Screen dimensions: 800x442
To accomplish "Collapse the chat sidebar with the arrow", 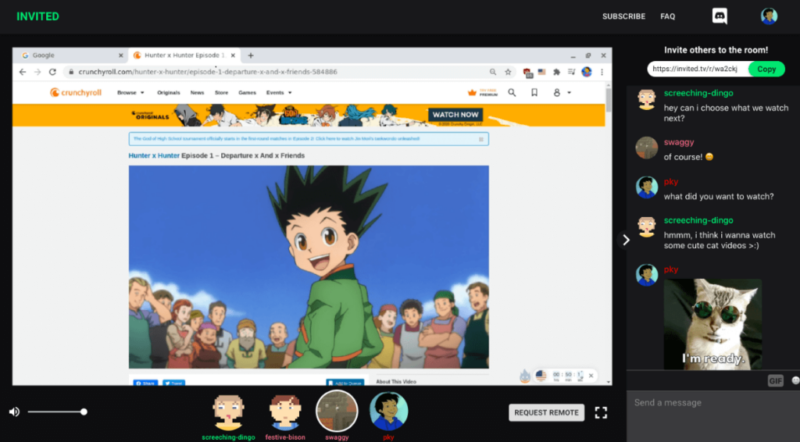I will (626, 240).
